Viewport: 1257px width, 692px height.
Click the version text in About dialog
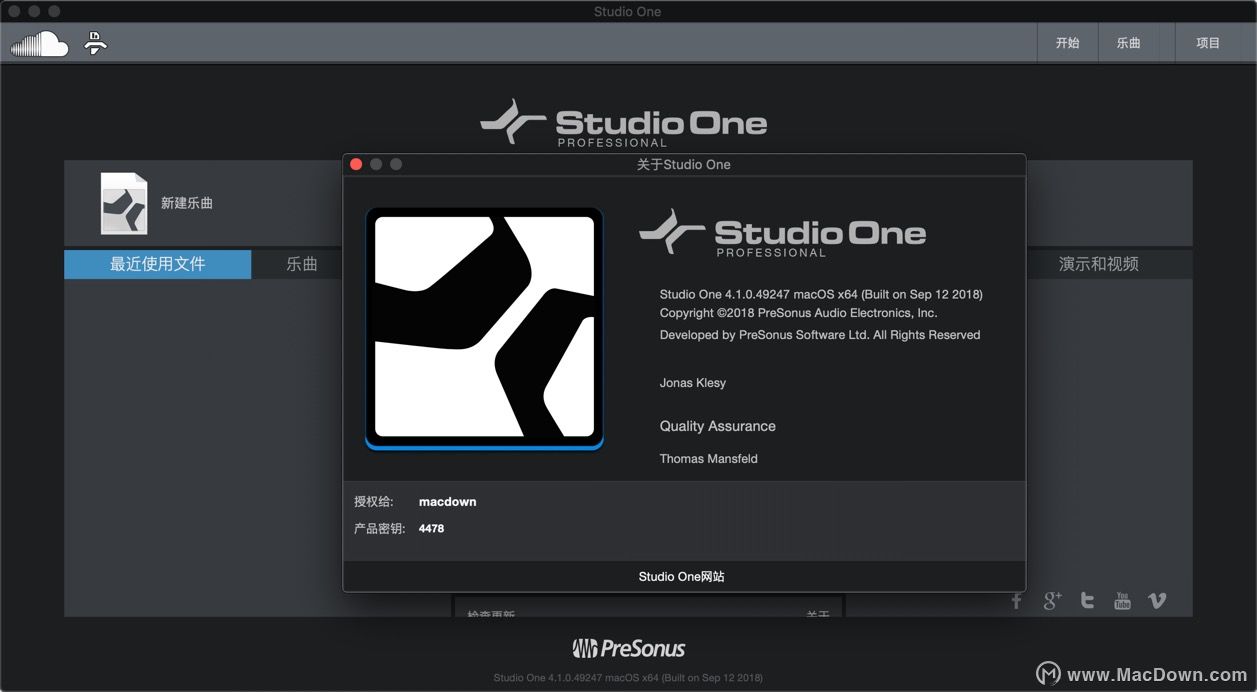821,294
